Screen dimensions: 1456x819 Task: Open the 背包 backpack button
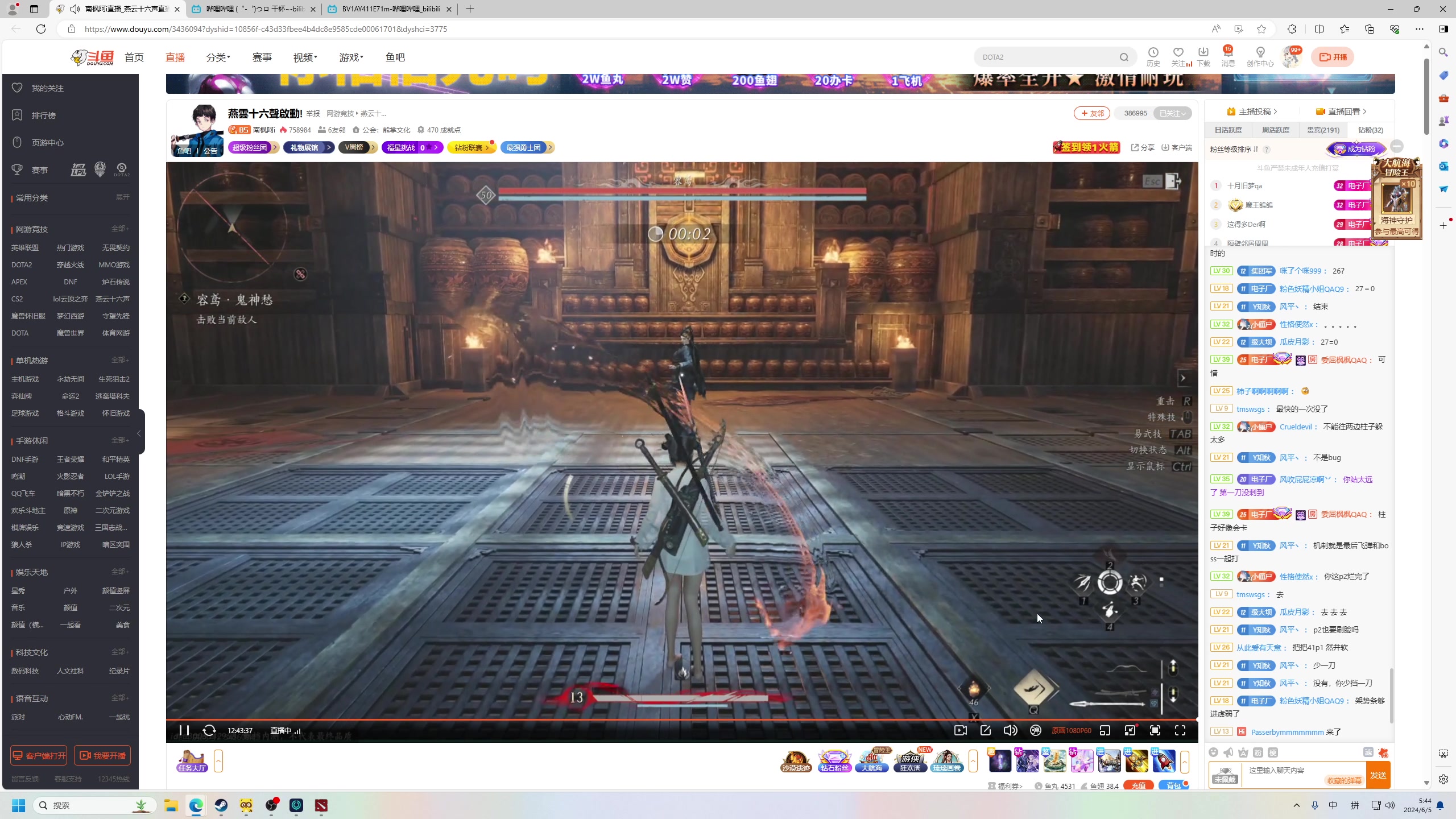point(1173,786)
